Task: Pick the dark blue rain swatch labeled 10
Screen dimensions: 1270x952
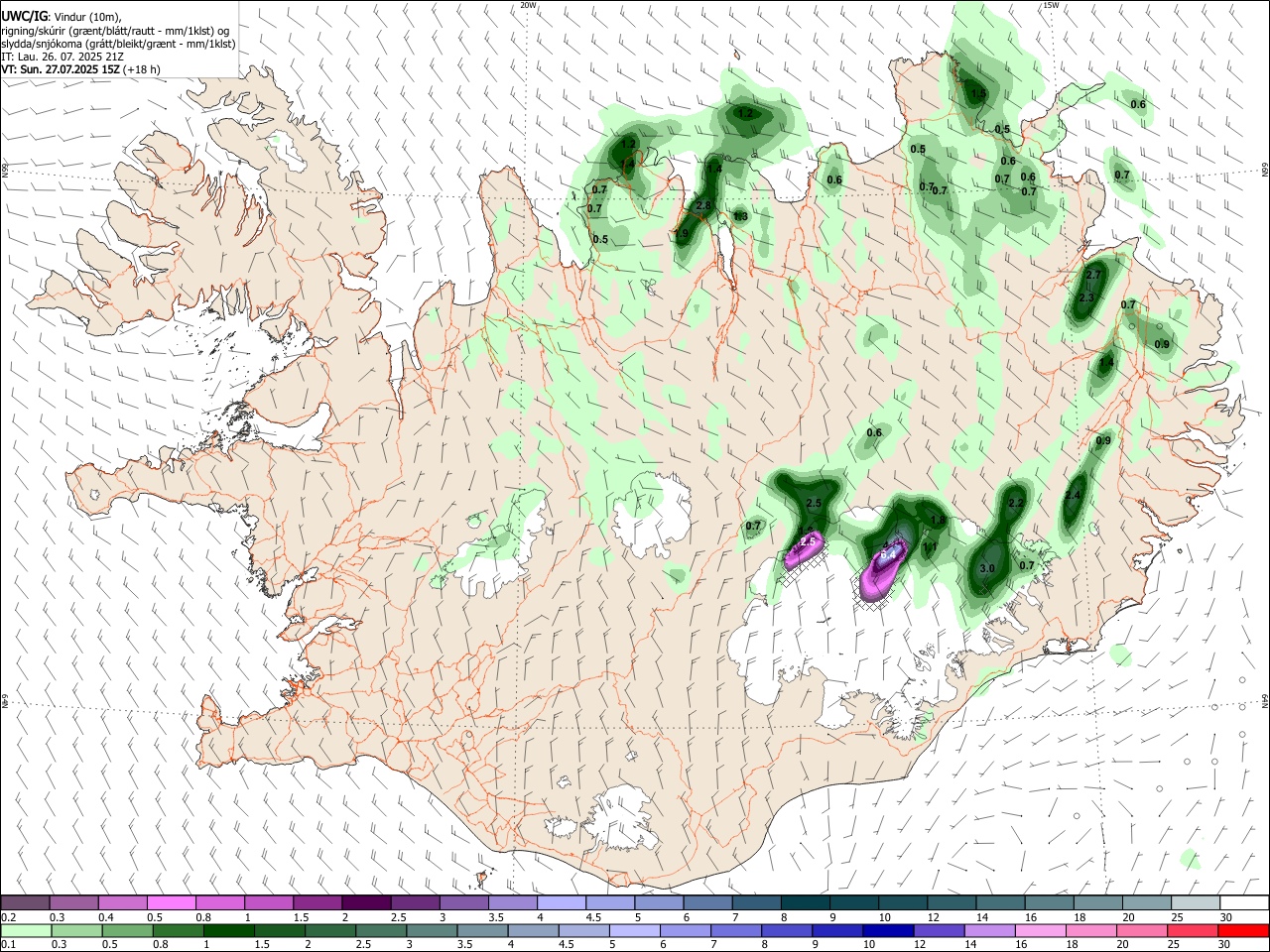Action: (x=886, y=930)
